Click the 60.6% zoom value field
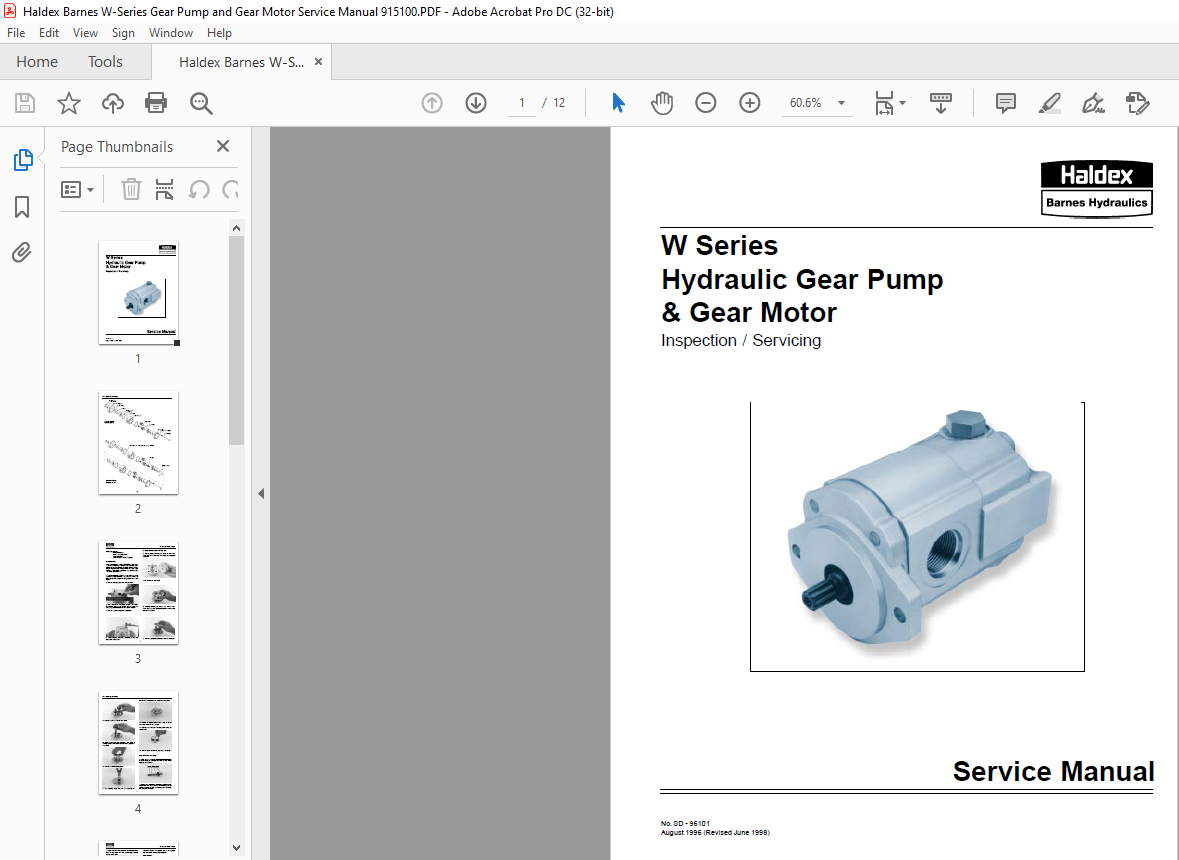 pyautogui.click(x=805, y=103)
